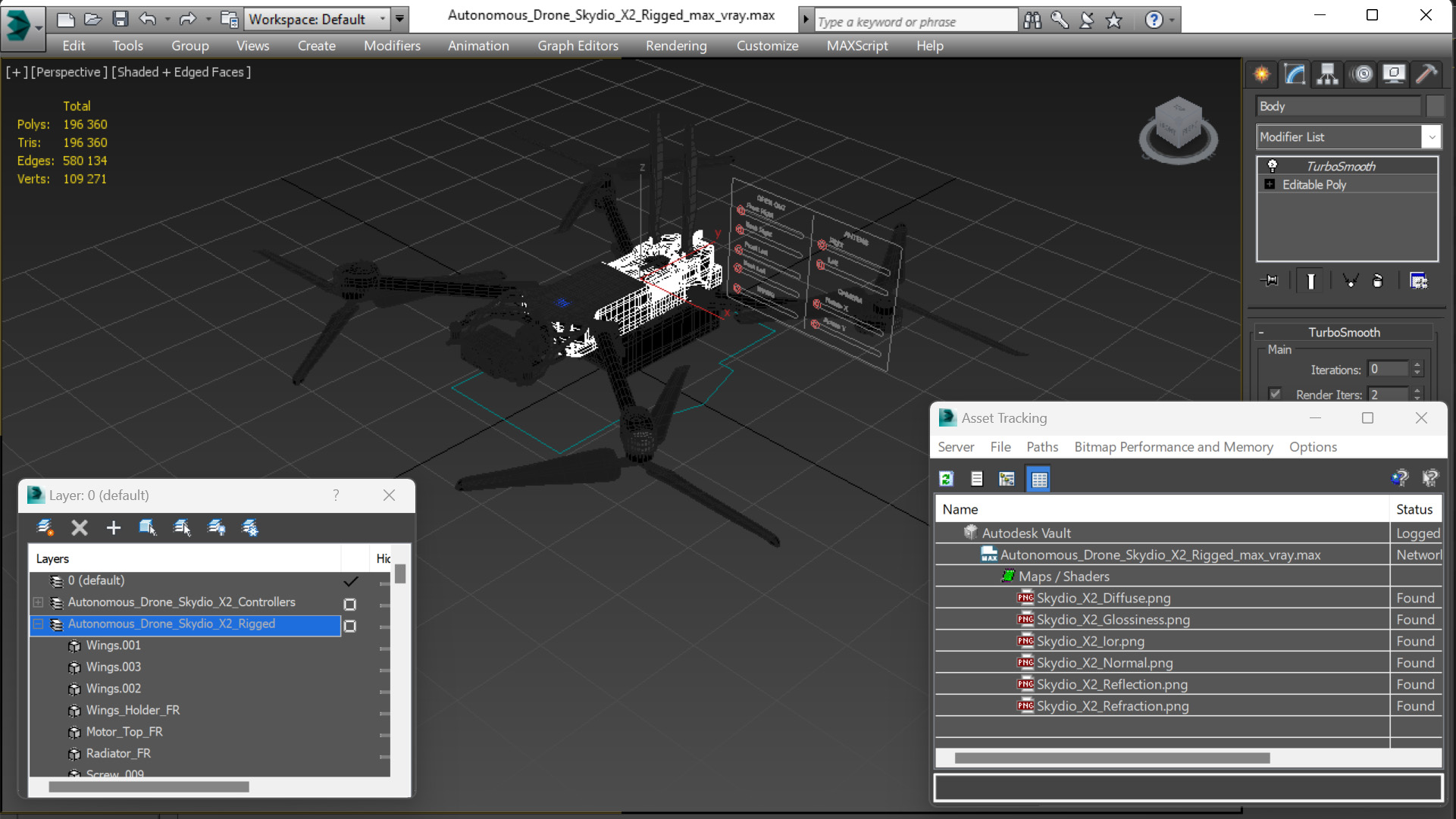Screen dimensions: 1456x819
Task: Click Freeze/Unfreeze All Layers icon
Action: click(250, 527)
